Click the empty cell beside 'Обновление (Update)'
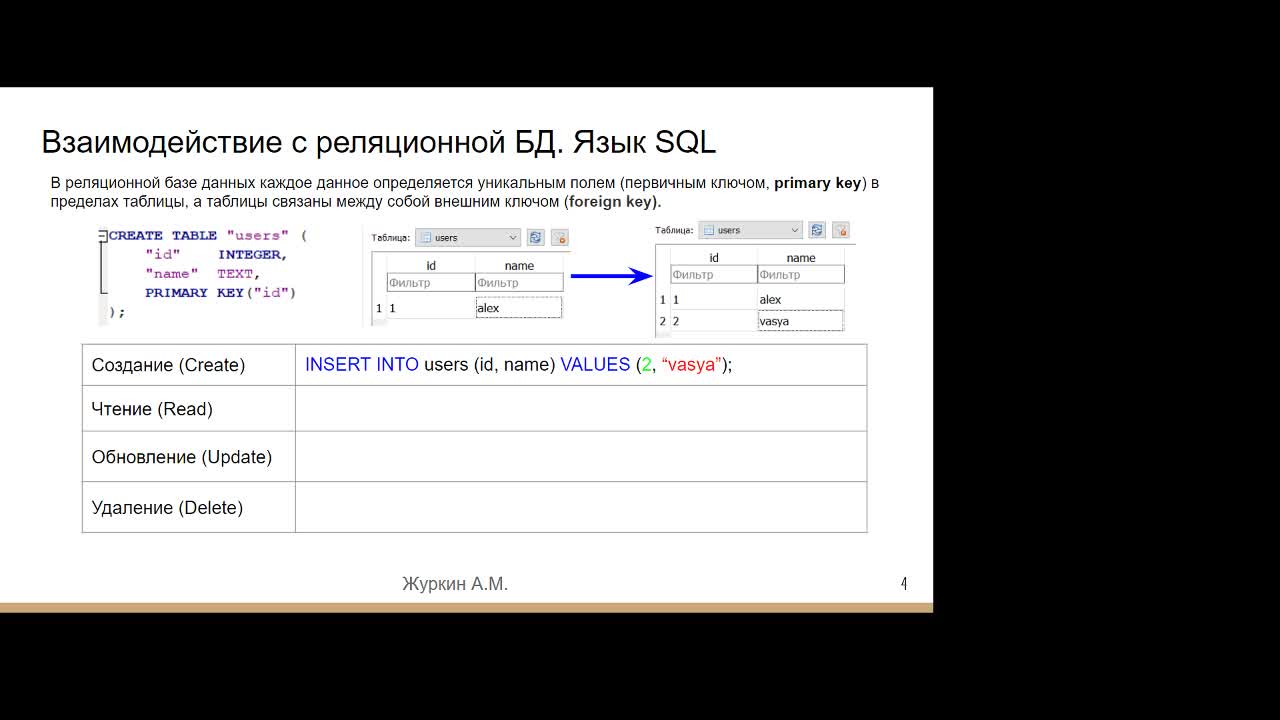This screenshot has height=720, width=1280. pyautogui.click(x=581, y=457)
